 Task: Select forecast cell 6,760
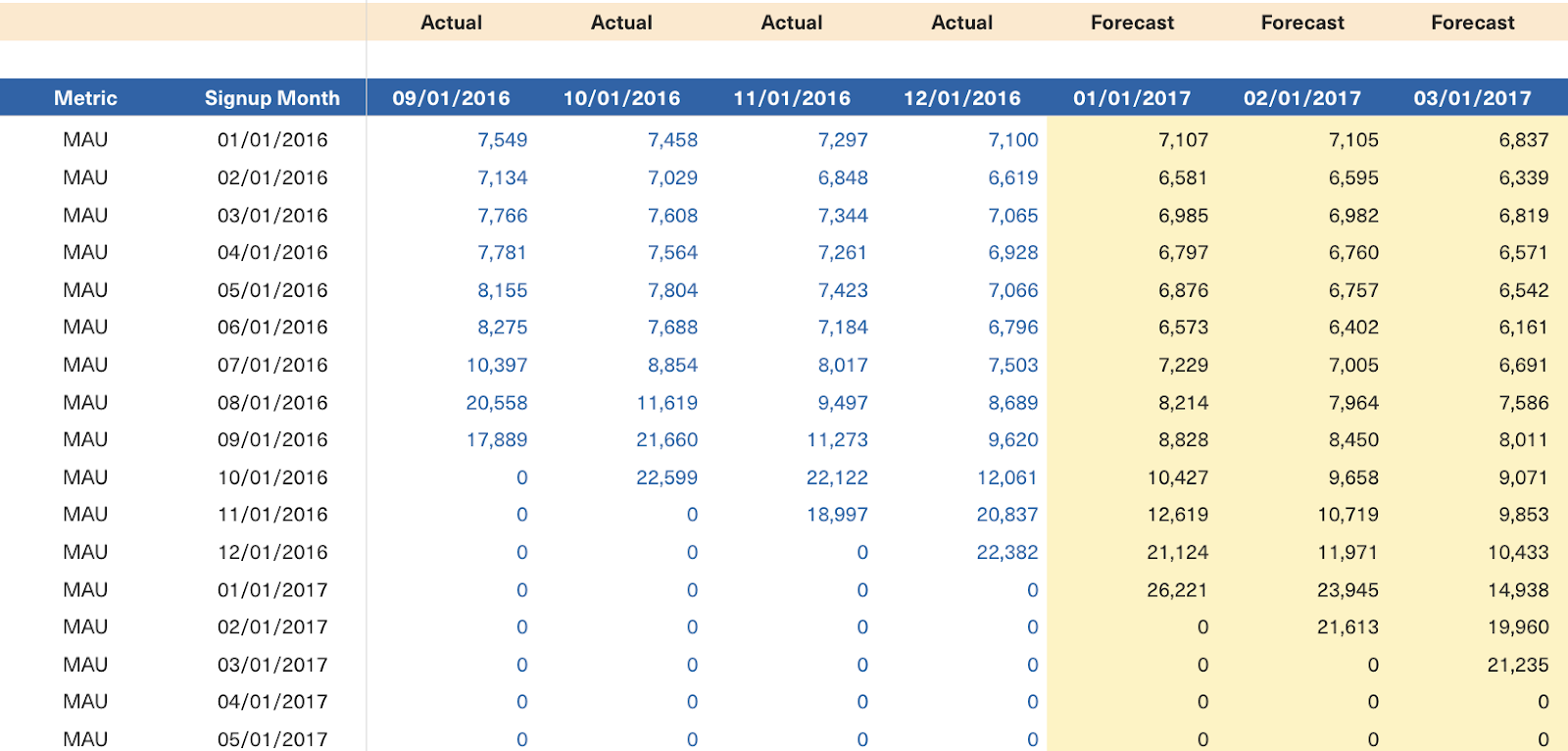1353,253
